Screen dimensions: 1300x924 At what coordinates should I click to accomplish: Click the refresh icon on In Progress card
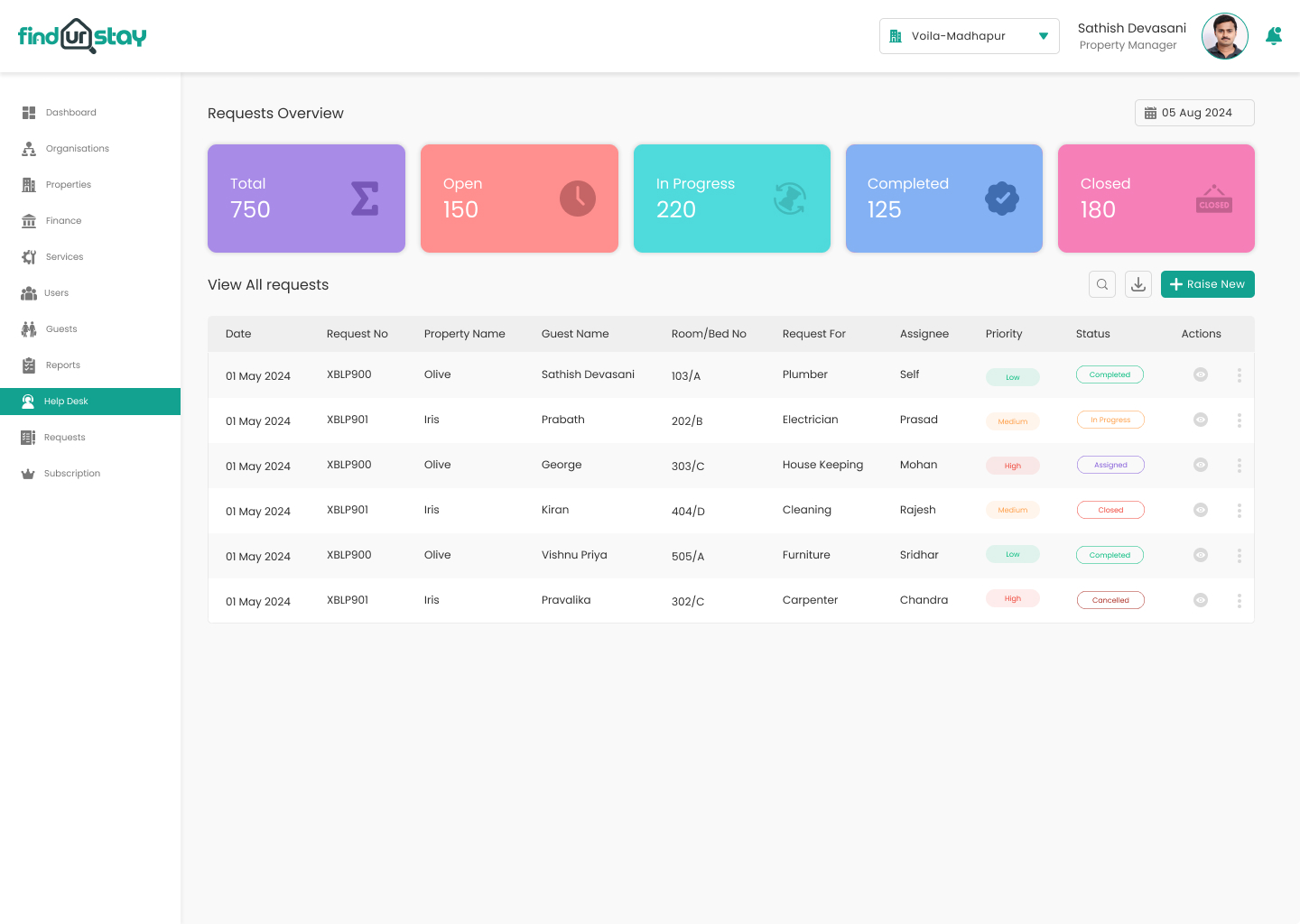click(790, 199)
